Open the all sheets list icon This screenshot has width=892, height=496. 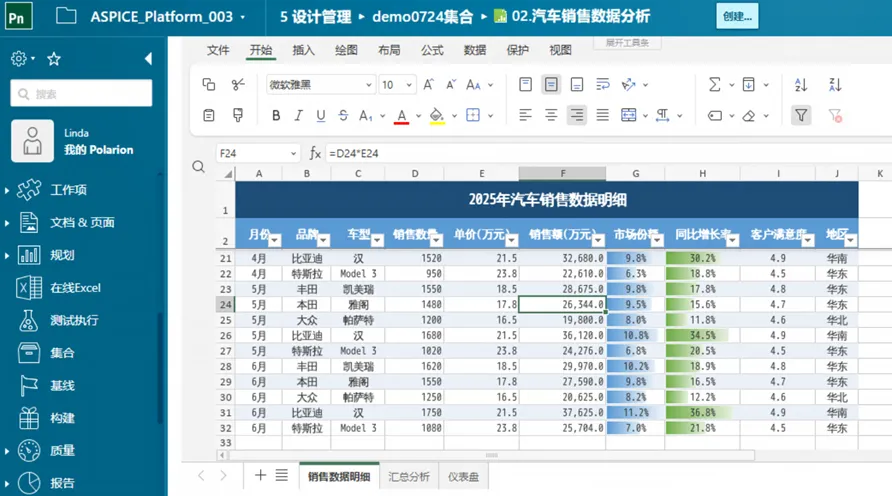282,475
